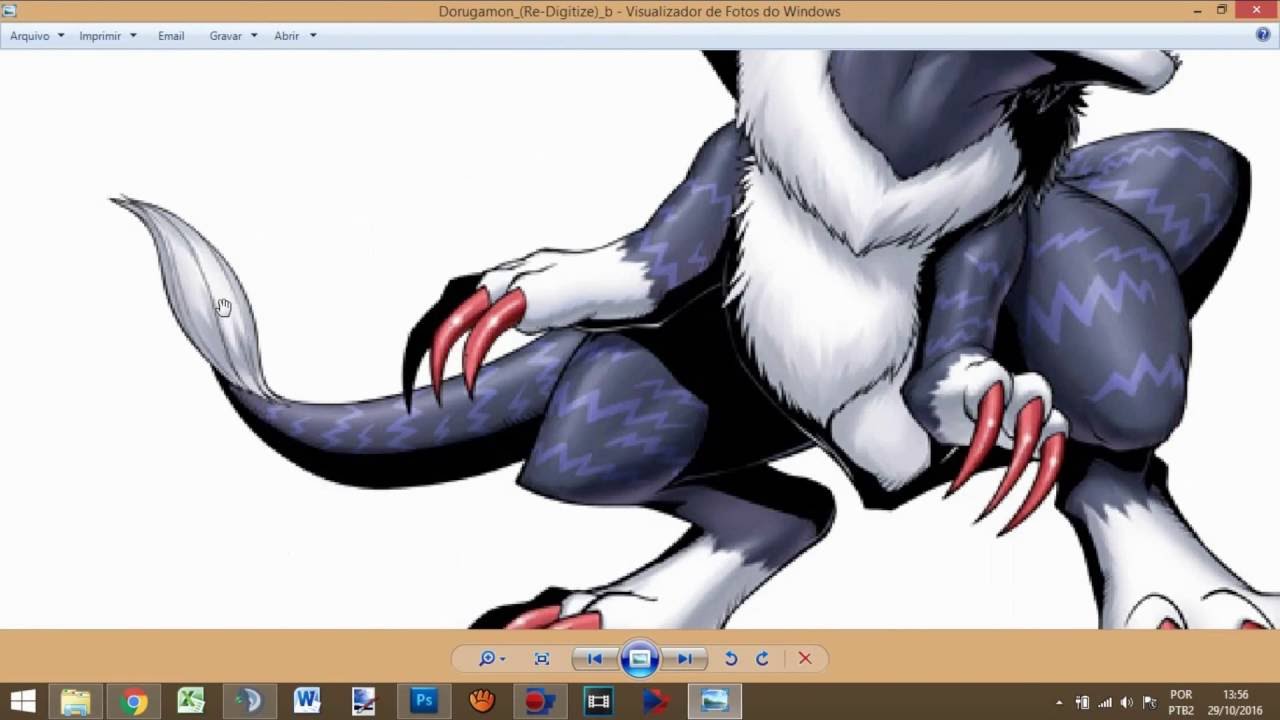The image size is (1280, 720).
Task: Open File Explorer from the taskbar
Action: 76,701
